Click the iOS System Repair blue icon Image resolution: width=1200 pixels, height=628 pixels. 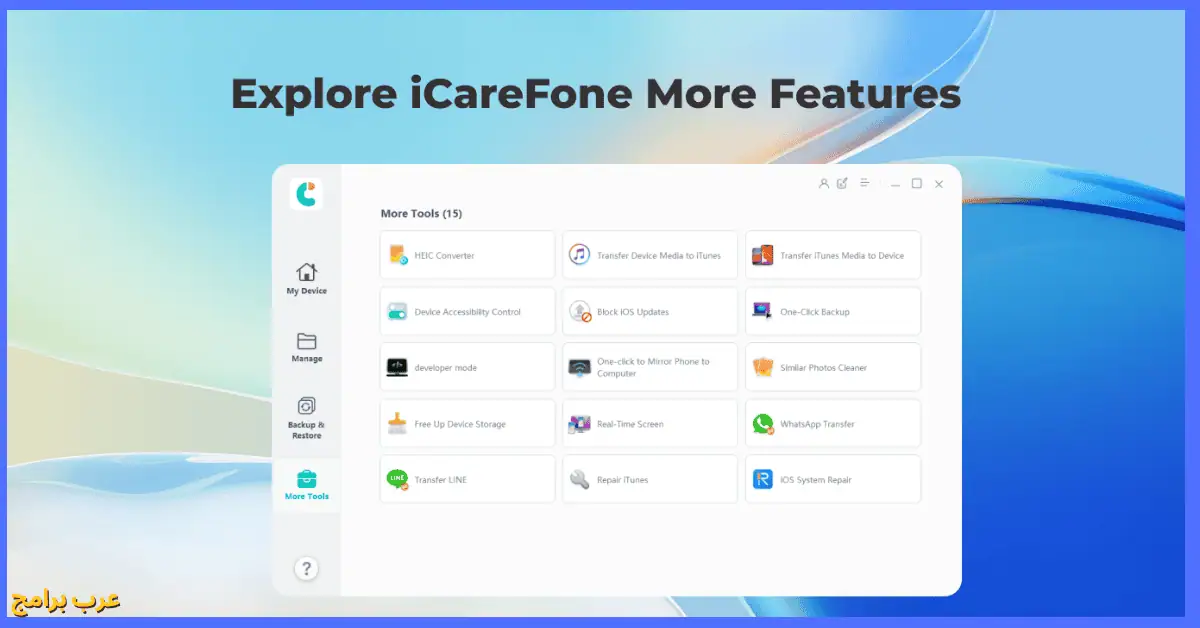[763, 479]
